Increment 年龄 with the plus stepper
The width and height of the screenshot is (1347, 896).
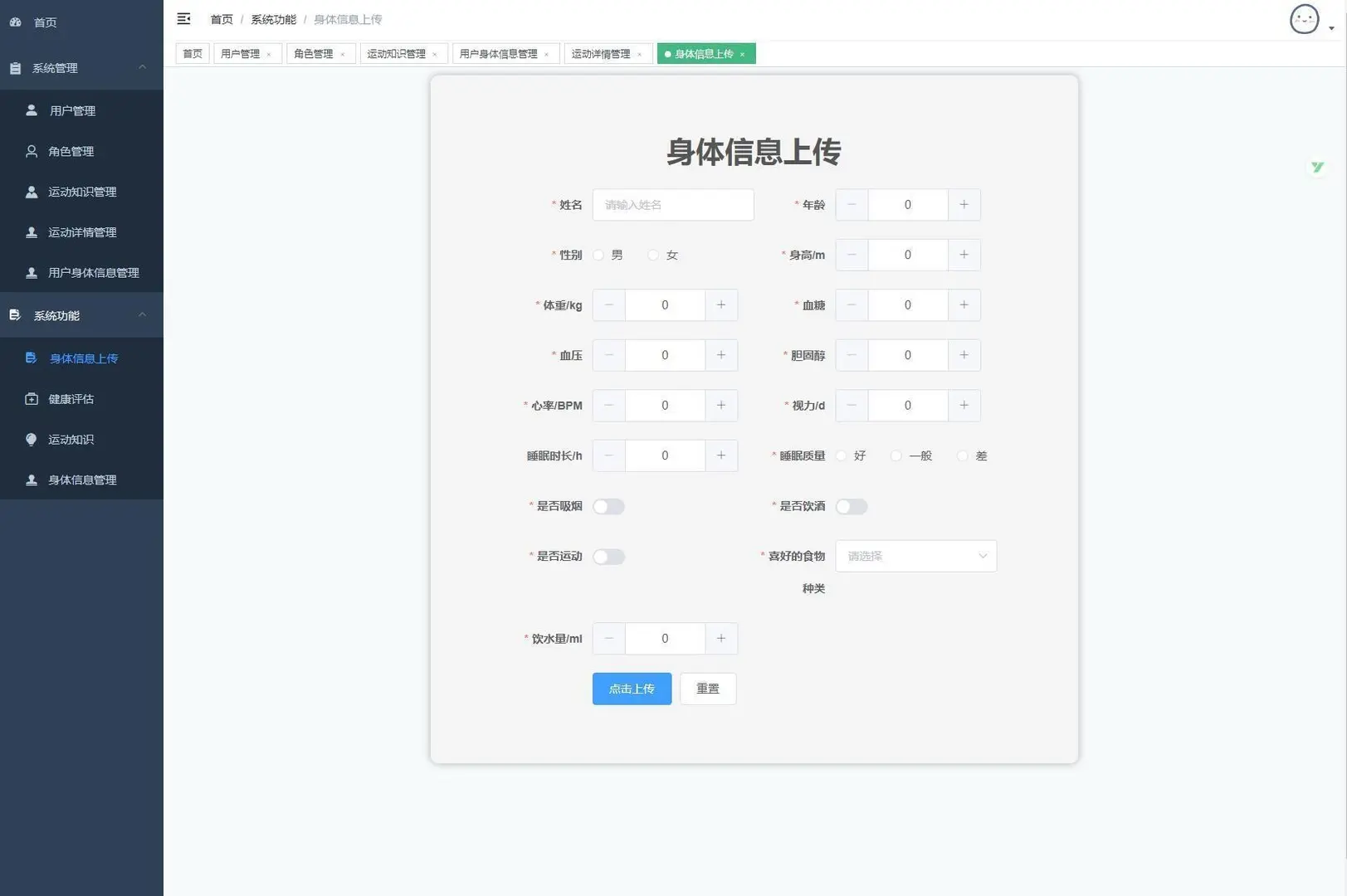pos(964,204)
